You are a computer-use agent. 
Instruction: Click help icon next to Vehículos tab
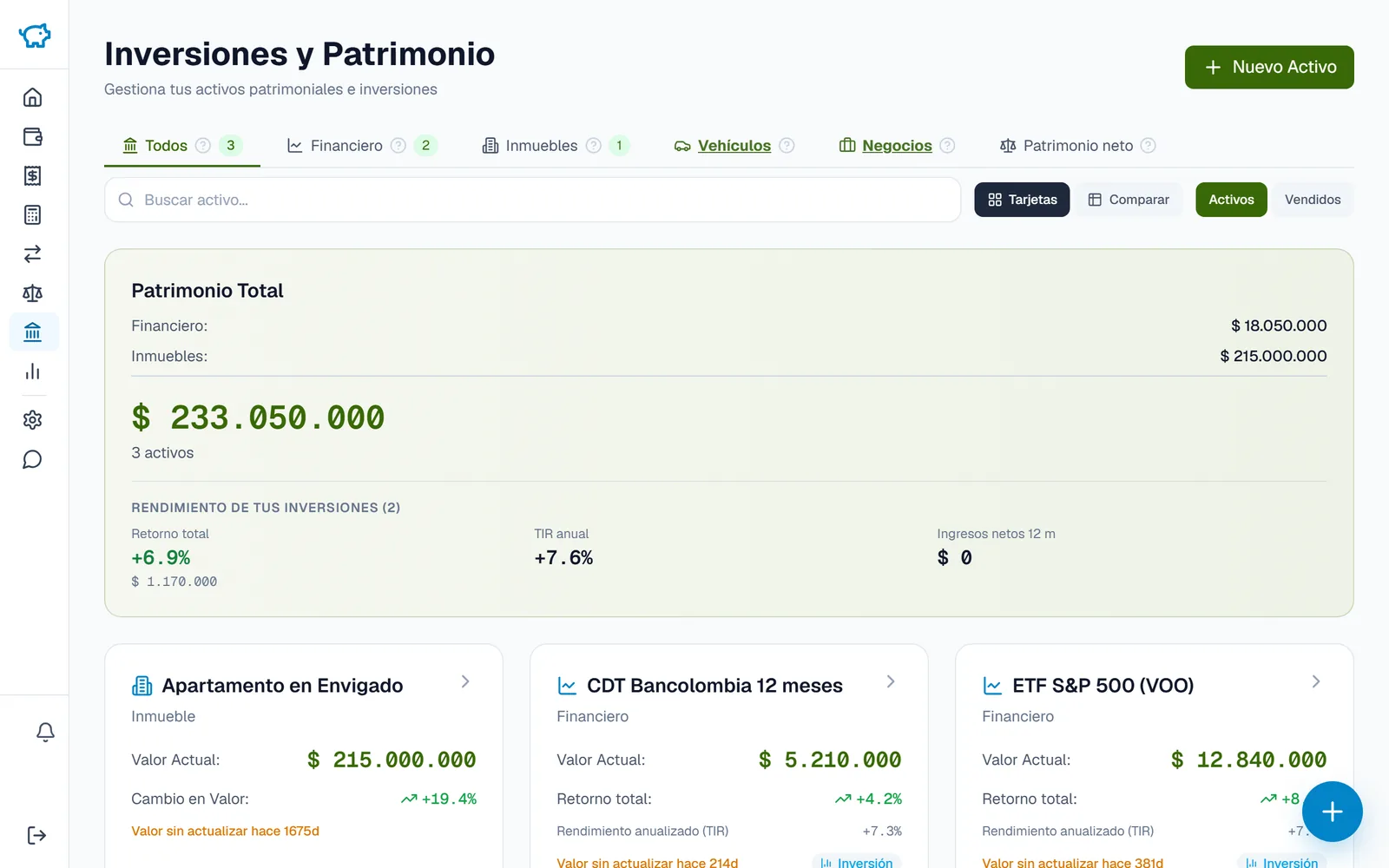pyautogui.click(x=787, y=146)
